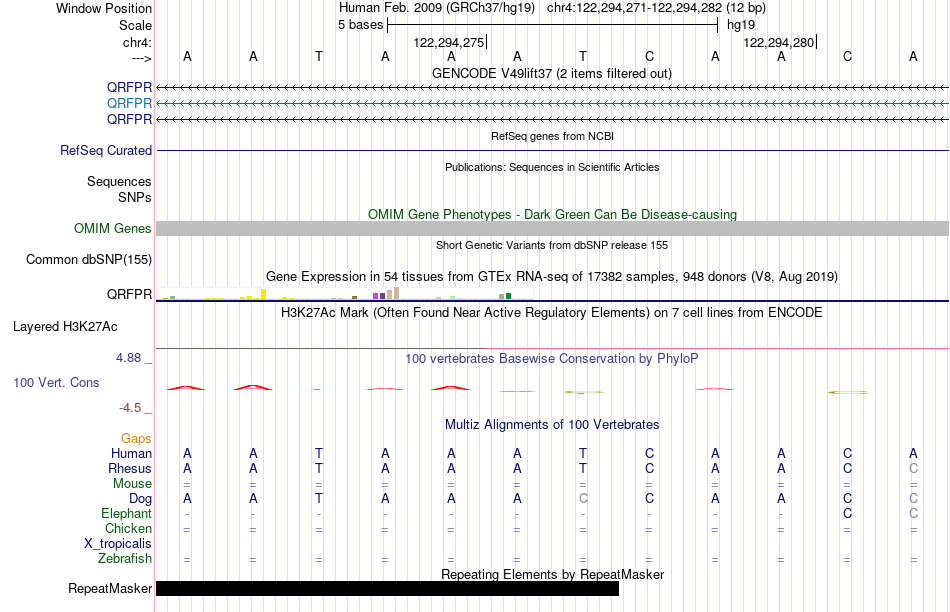Open 'Short Genetic Variants from dbSNP release 155' title

coord(552,245)
